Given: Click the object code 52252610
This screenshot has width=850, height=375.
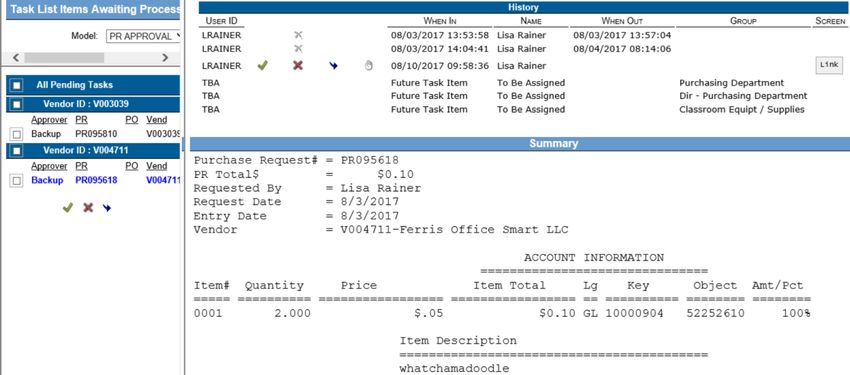Looking at the screenshot, I should coord(716,313).
